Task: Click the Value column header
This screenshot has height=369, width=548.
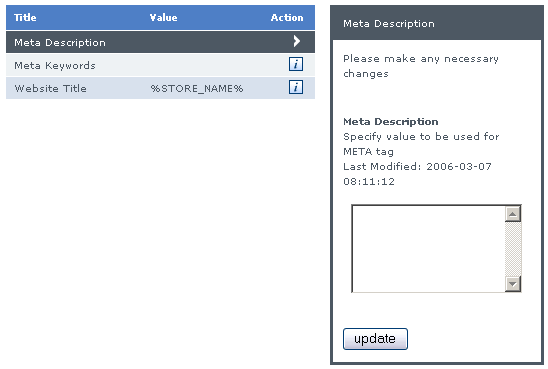Action: pyautogui.click(x=163, y=17)
